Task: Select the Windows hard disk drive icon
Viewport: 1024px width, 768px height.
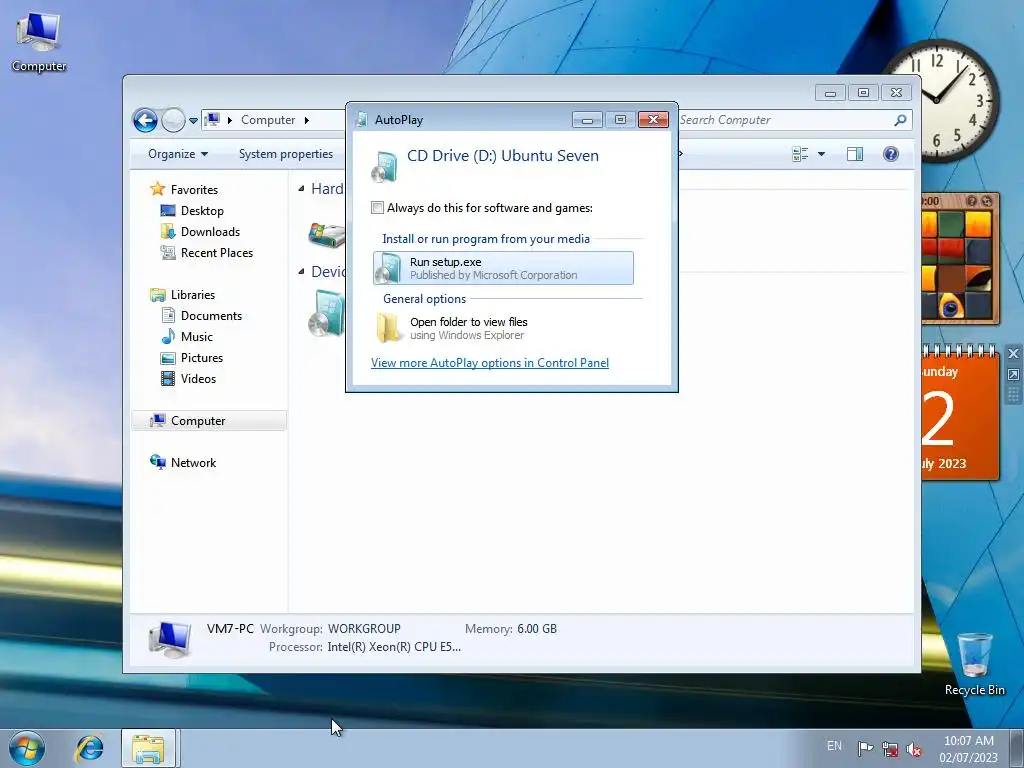Action: click(327, 234)
